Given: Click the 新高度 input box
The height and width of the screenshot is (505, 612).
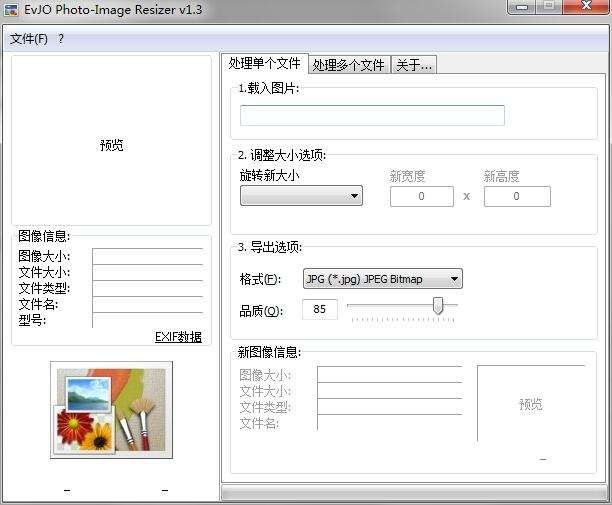Looking at the screenshot, I should pos(517,196).
